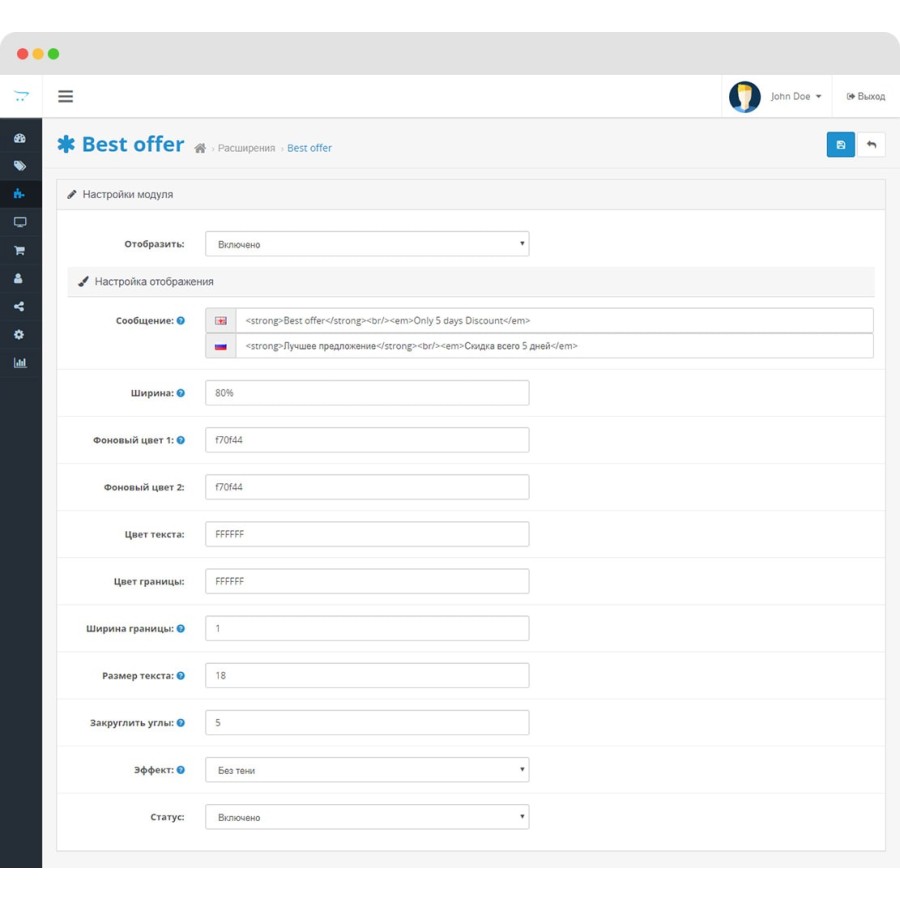The width and height of the screenshot is (900, 900).
Task: Click the cart logo in header
Action: click(21, 96)
